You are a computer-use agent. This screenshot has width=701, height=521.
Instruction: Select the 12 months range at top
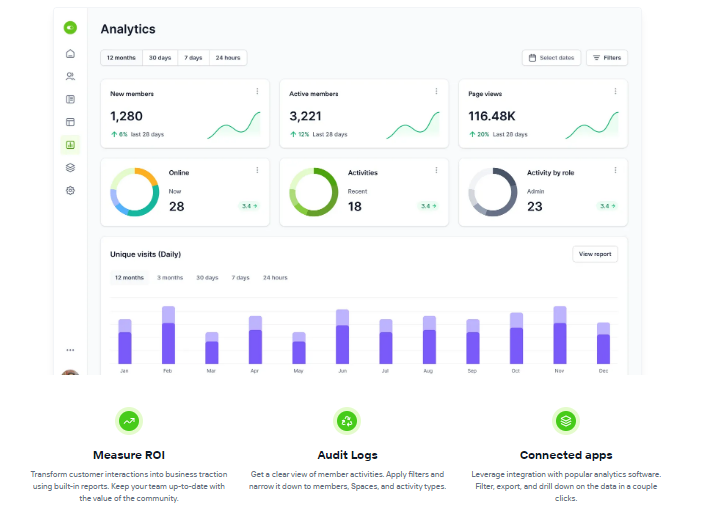point(121,58)
